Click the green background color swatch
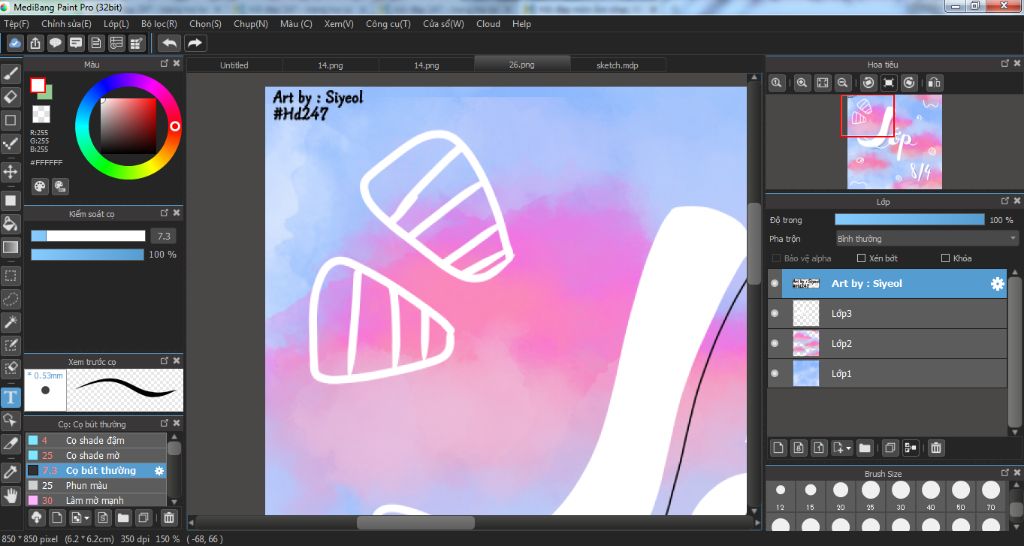The width and height of the screenshot is (1024, 546). pos(46,93)
